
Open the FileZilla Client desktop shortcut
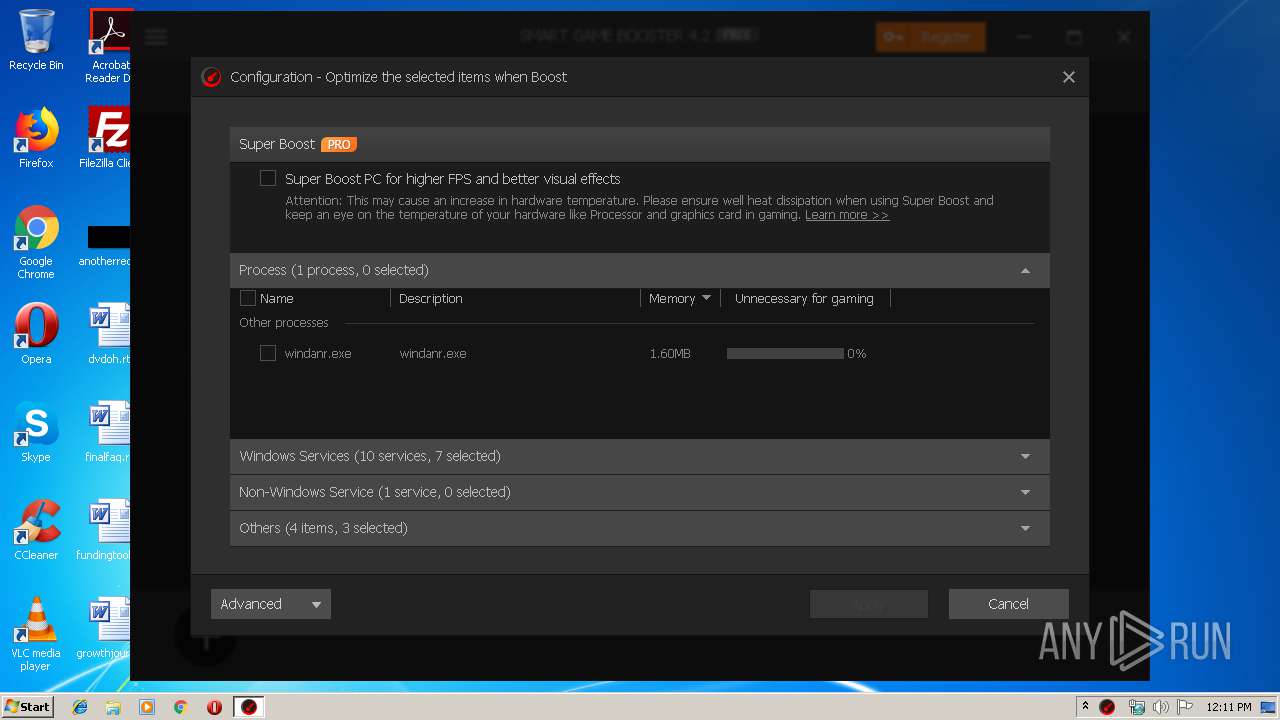pyautogui.click(x=107, y=138)
